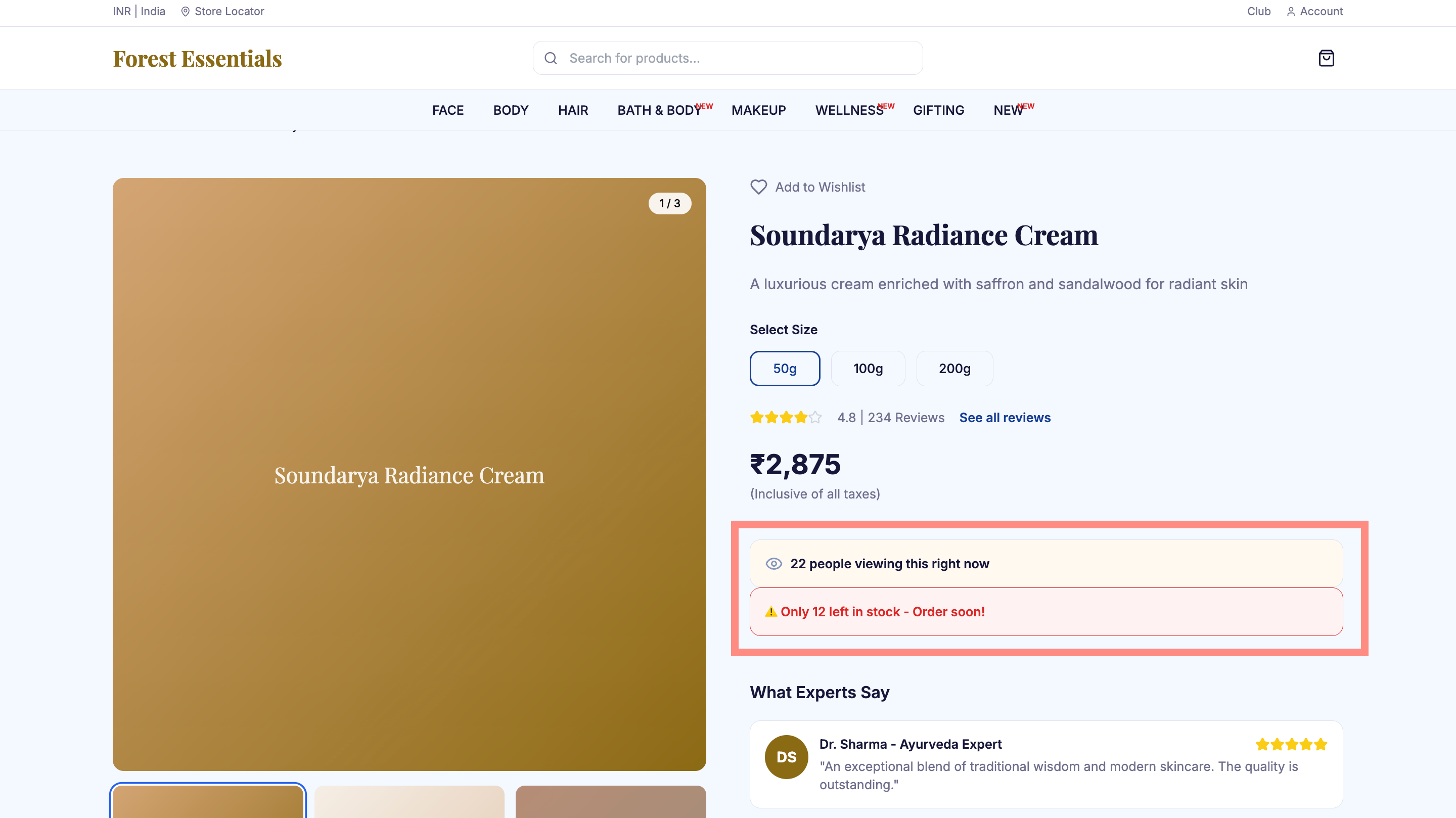Click the wishlist heart icon
Viewport: 1456px width, 818px height.
758,187
